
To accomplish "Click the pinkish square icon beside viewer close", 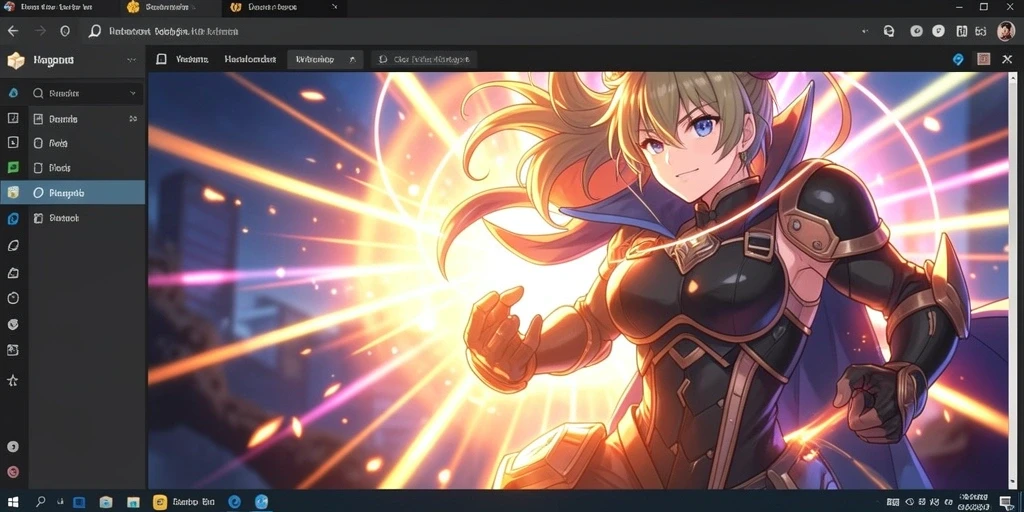I will (x=984, y=59).
